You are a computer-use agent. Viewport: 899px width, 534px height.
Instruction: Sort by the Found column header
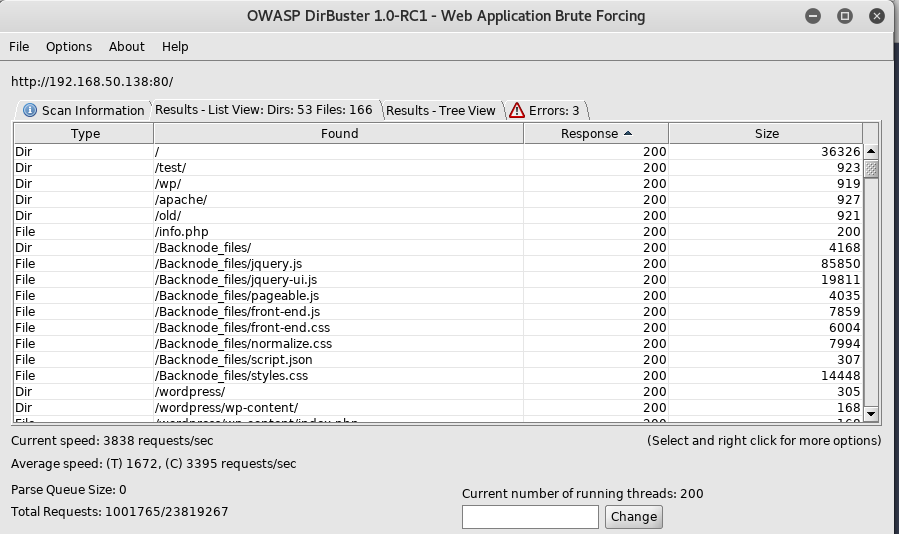coord(339,134)
